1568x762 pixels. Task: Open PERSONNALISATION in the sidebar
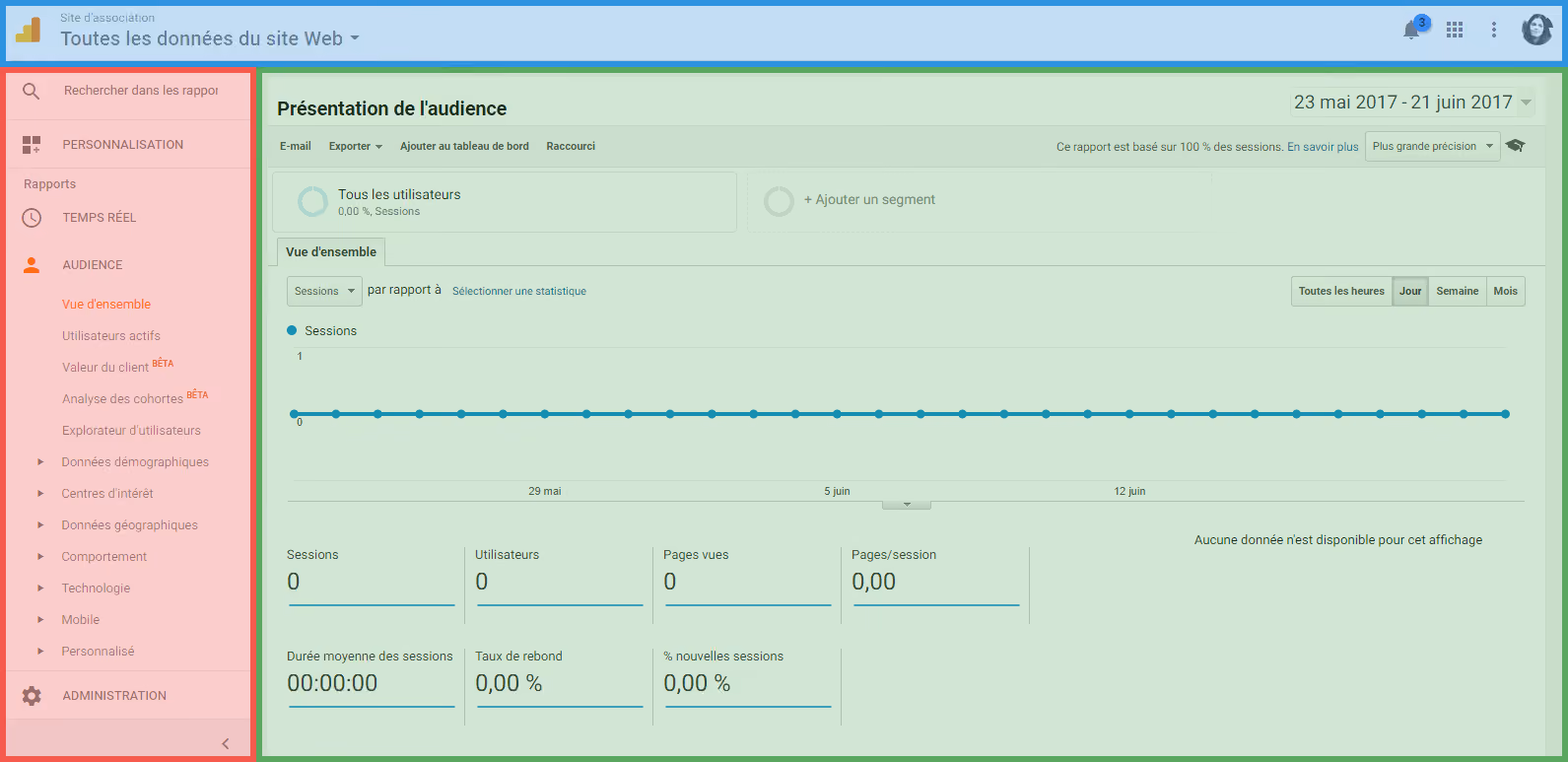(123, 145)
